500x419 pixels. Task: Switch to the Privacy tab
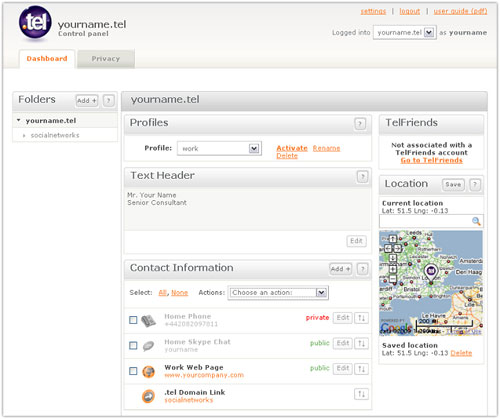click(106, 59)
